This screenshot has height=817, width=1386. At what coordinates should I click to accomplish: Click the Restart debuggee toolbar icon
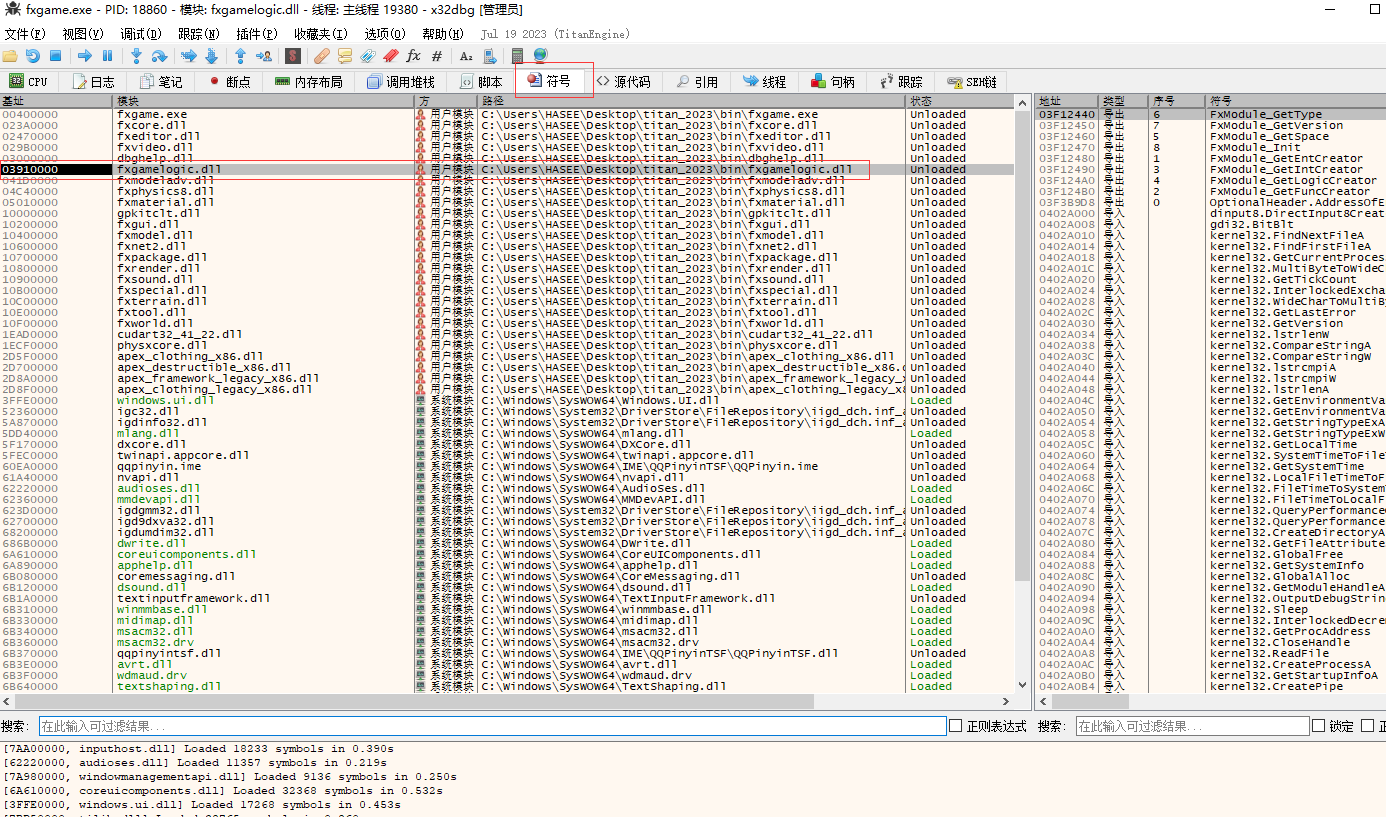pyautogui.click(x=33, y=56)
